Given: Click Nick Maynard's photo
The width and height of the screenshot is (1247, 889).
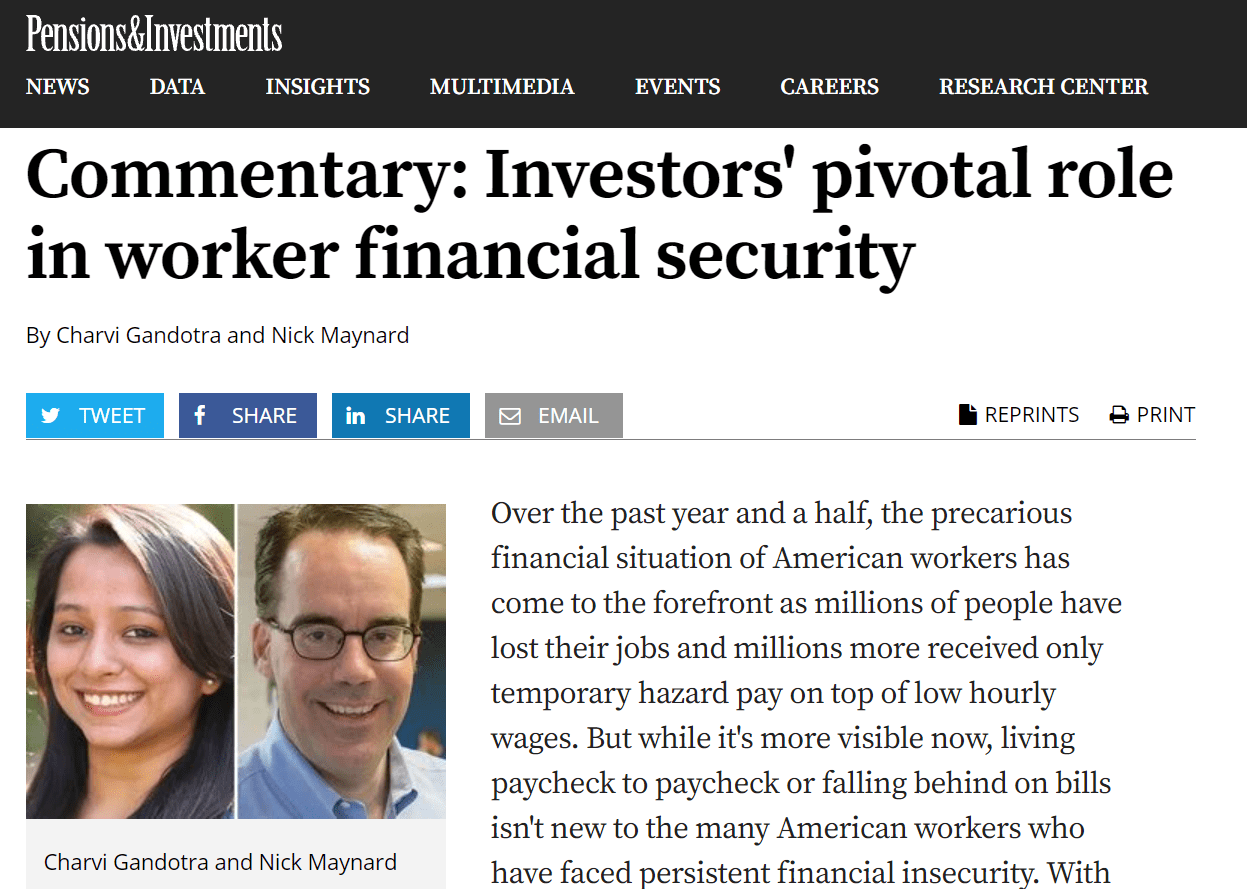Looking at the screenshot, I should [x=342, y=661].
